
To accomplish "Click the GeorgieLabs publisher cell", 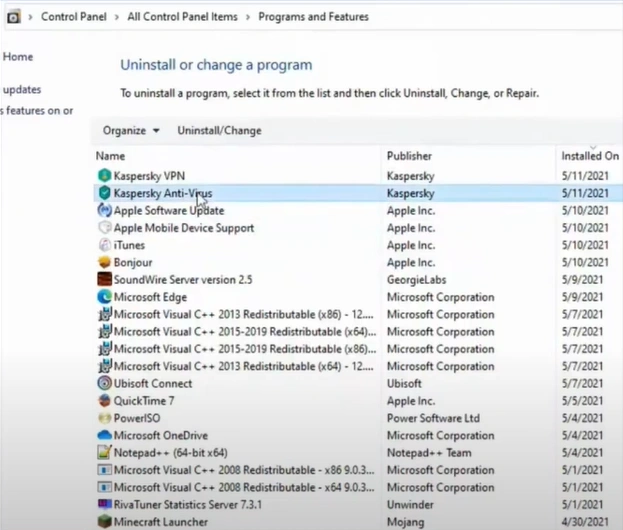I will pyautogui.click(x=416, y=280).
